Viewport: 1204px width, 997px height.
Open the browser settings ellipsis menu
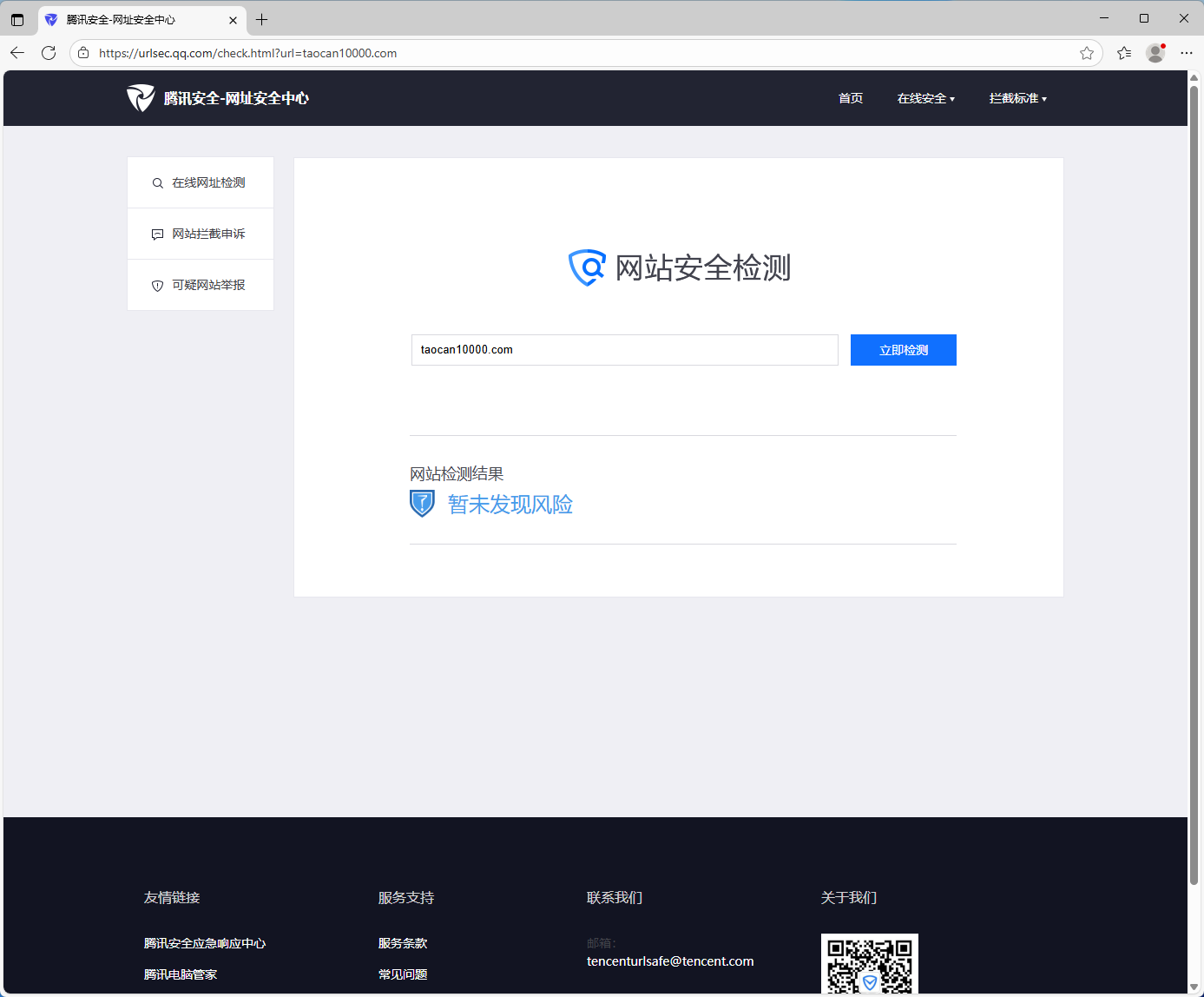pyautogui.click(x=1187, y=53)
